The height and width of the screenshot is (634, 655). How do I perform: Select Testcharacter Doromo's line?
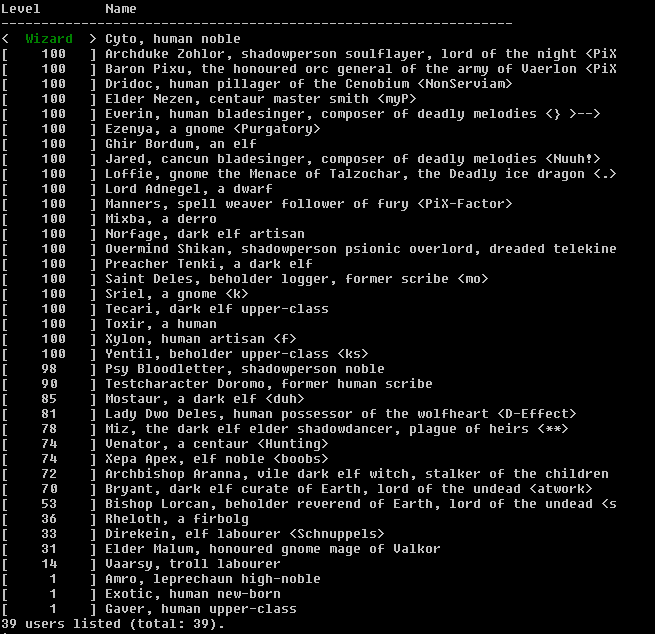268,384
